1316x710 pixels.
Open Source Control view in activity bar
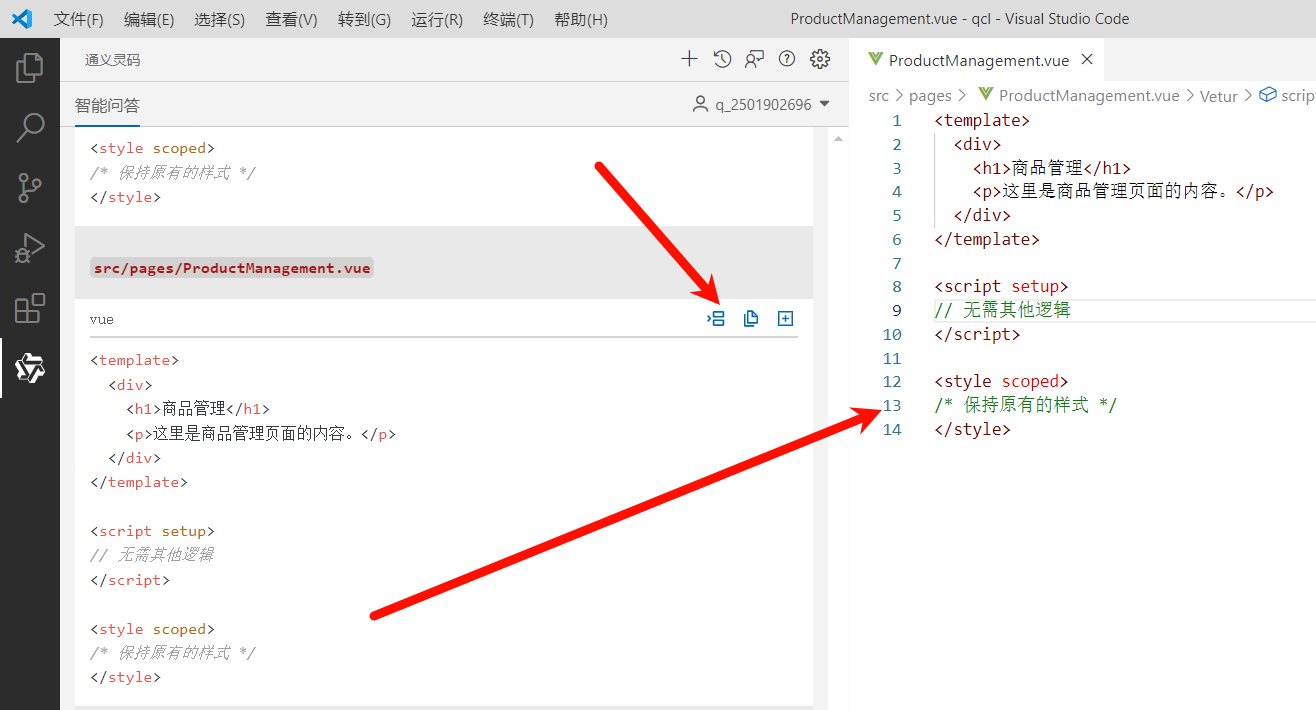tap(30, 188)
